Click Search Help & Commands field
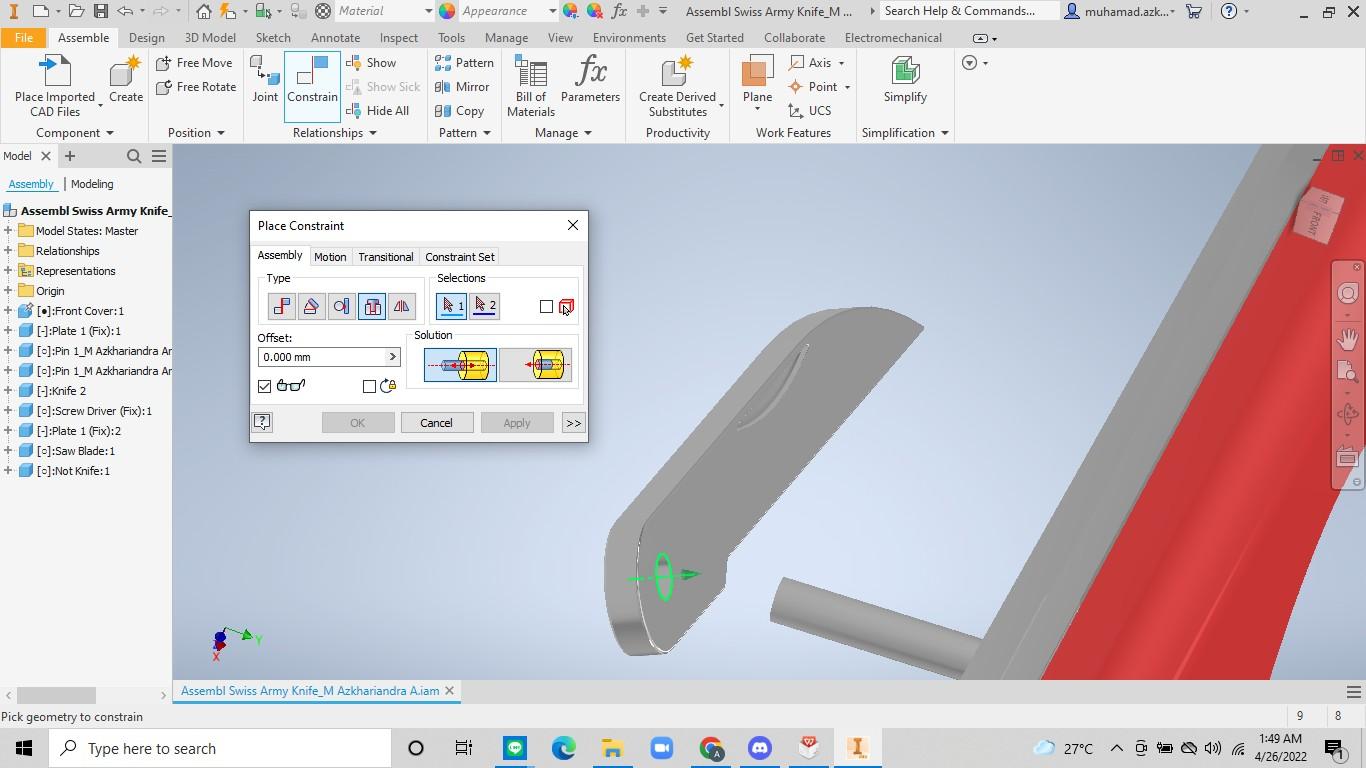This screenshot has height=768, width=1366. click(x=967, y=11)
